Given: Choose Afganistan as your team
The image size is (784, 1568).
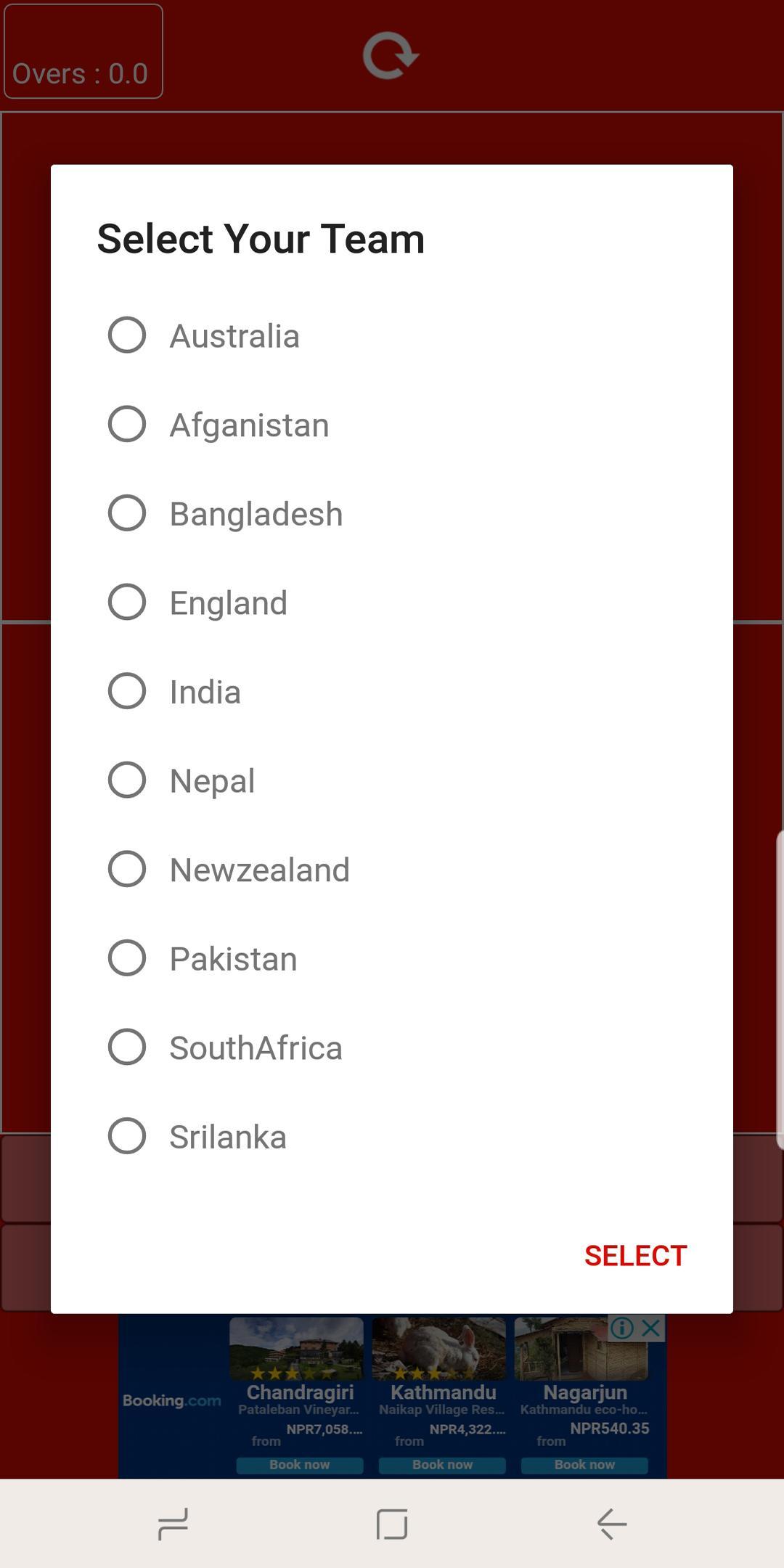Looking at the screenshot, I should click(x=127, y=424).
